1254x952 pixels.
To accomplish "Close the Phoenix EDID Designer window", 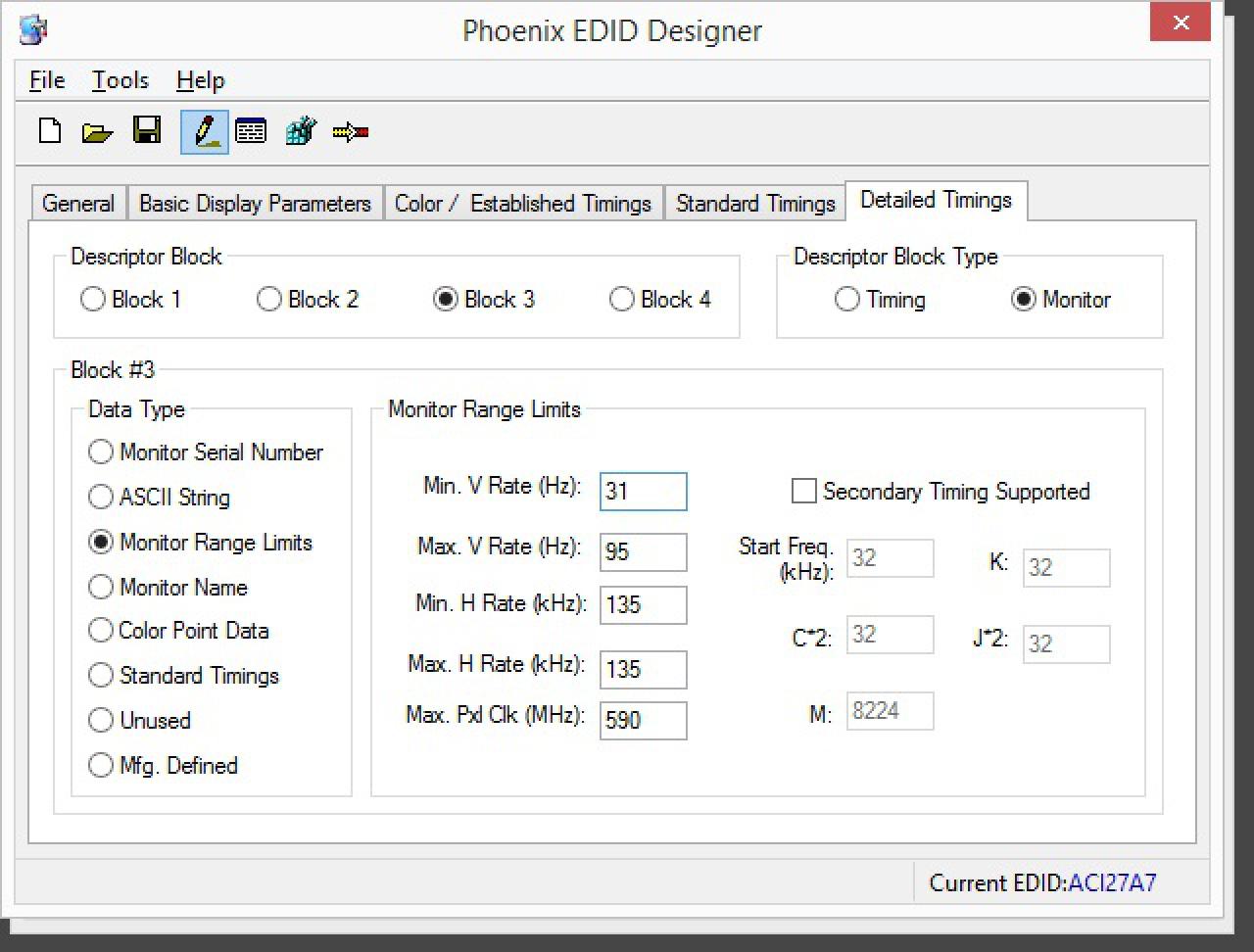I will coord(1180,23).
